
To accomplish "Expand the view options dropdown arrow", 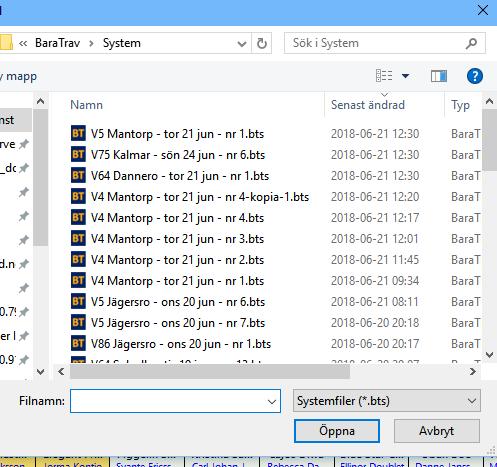I will pyautogui.click(x=405, y=76).
